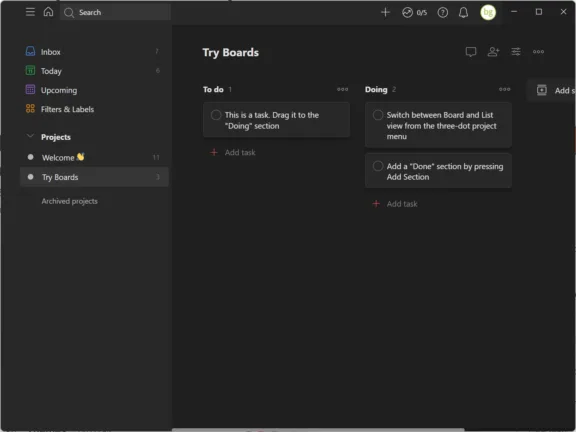Click the Projects heading

click(x=56, y=137)
